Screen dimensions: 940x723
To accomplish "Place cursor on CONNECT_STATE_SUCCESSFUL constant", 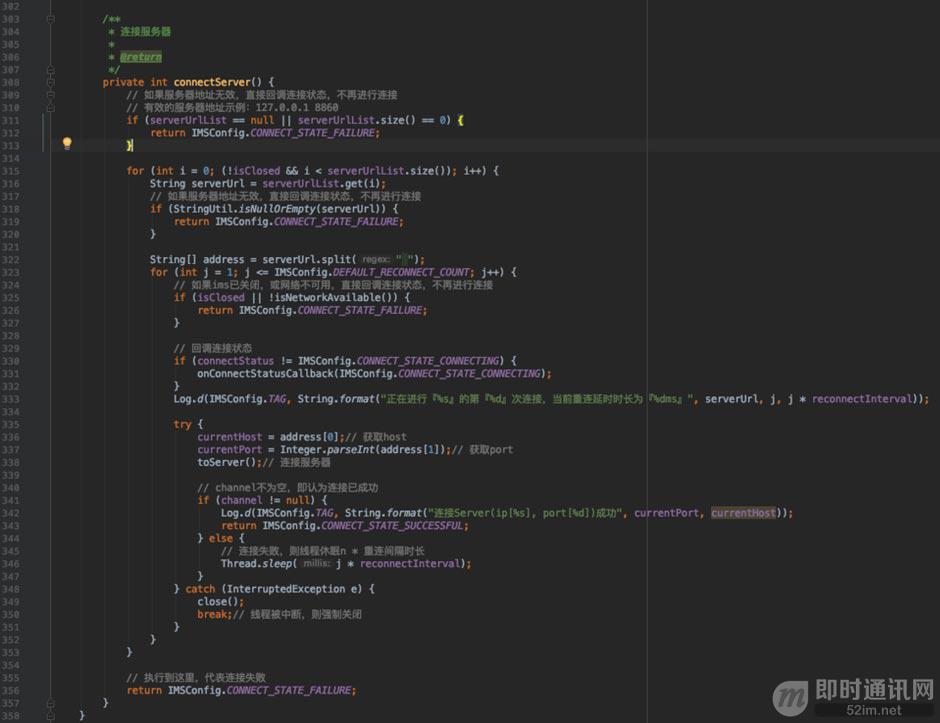I will coord(392,525).
